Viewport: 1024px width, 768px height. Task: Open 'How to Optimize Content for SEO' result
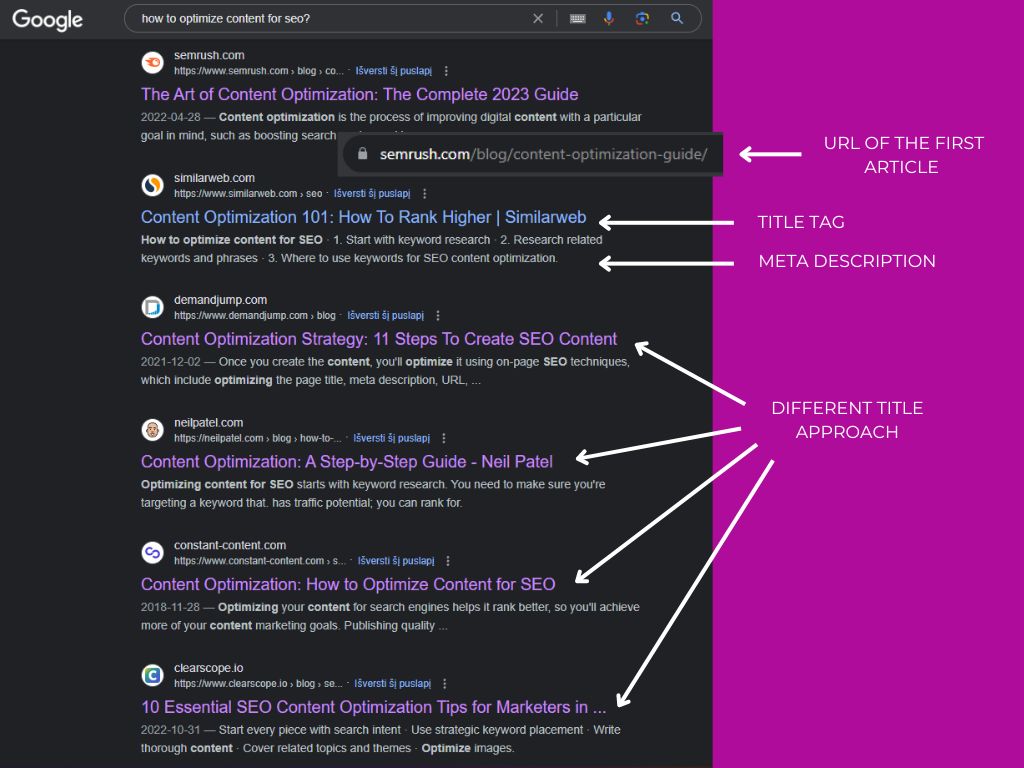[348, 584]
